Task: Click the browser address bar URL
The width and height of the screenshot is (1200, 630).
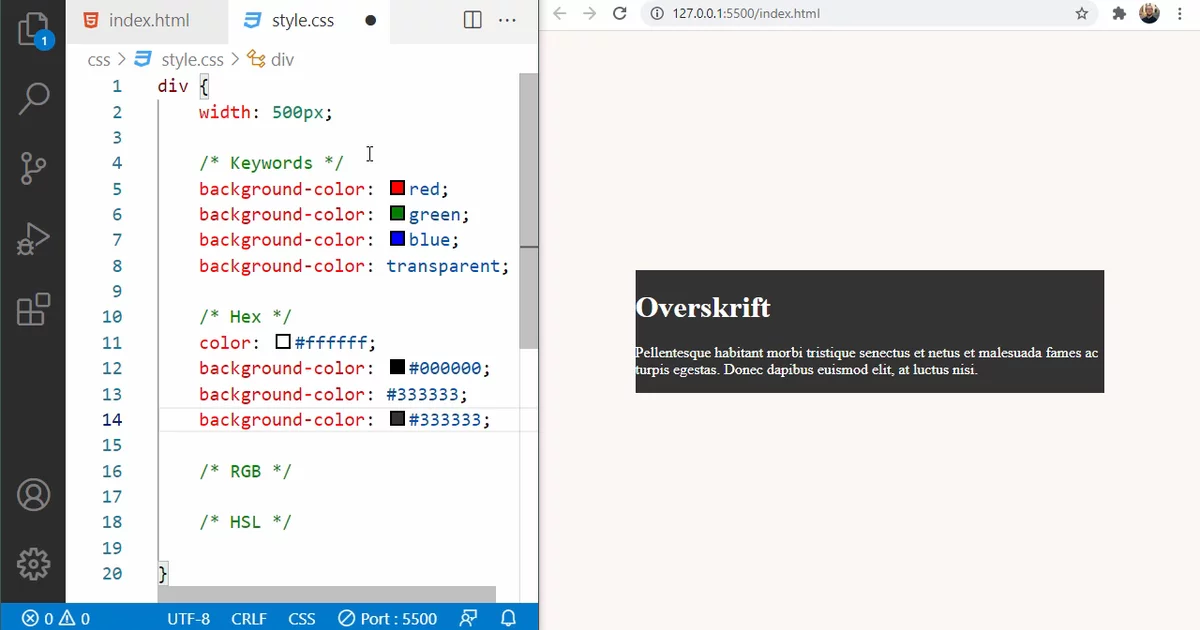Action: click(x=745, y=14)
